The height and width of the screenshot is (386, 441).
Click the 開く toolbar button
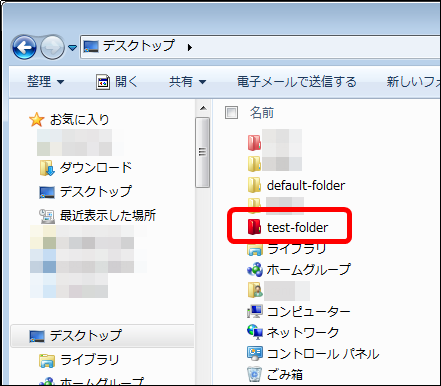[117, 82]
